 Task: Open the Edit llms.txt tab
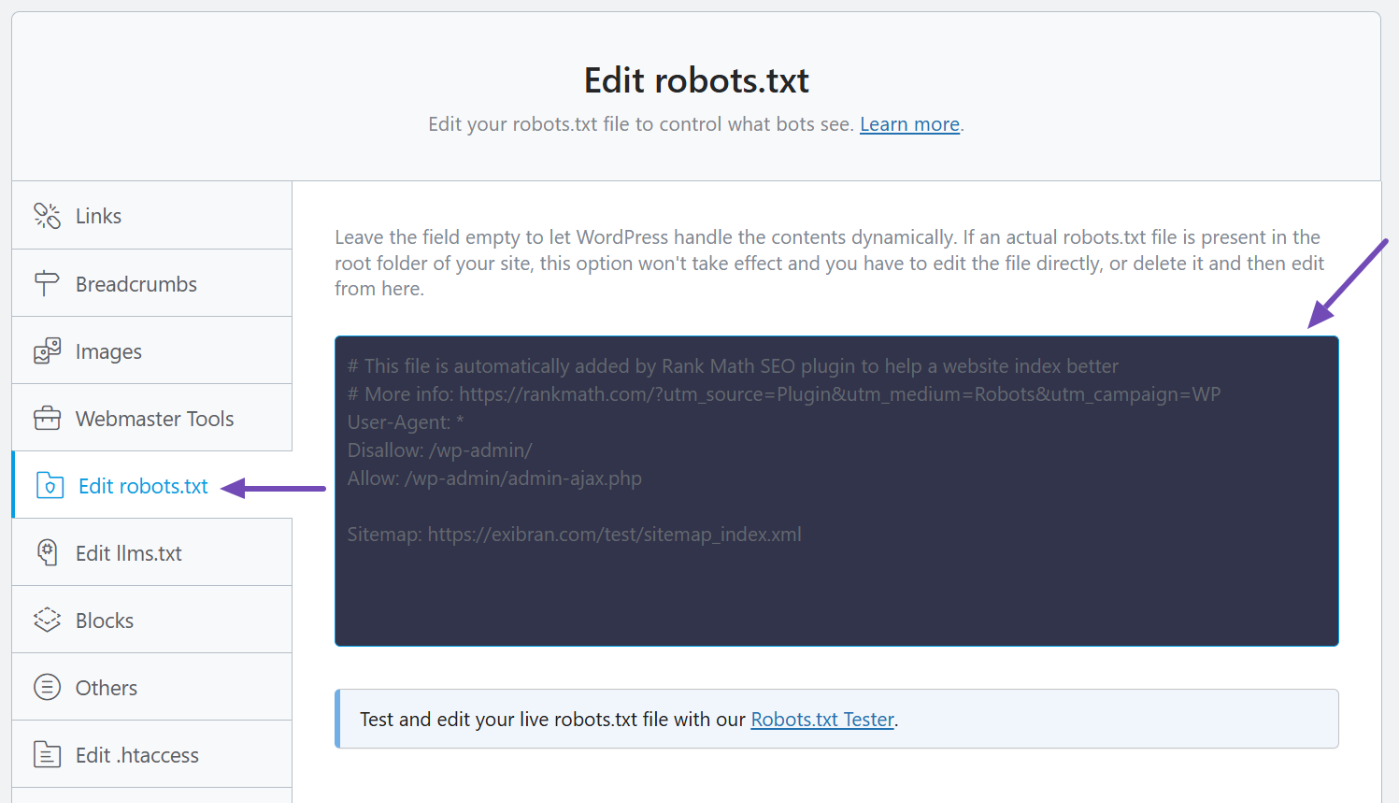coord(152,552)
